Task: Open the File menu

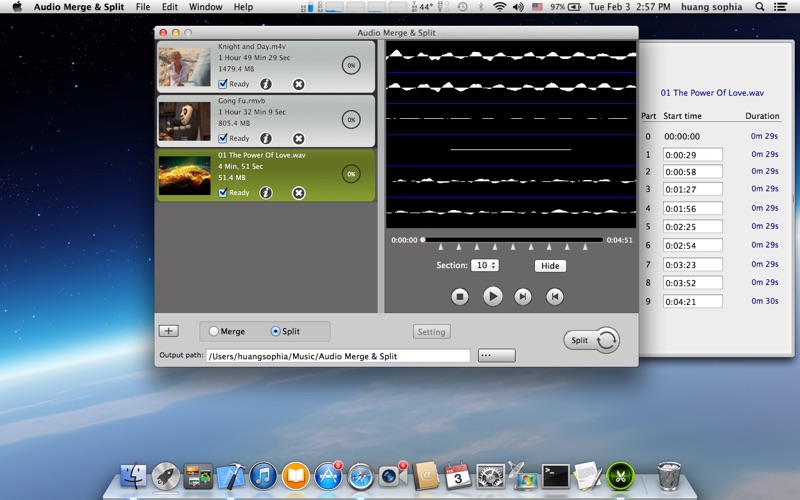Action: coord(143,7)
